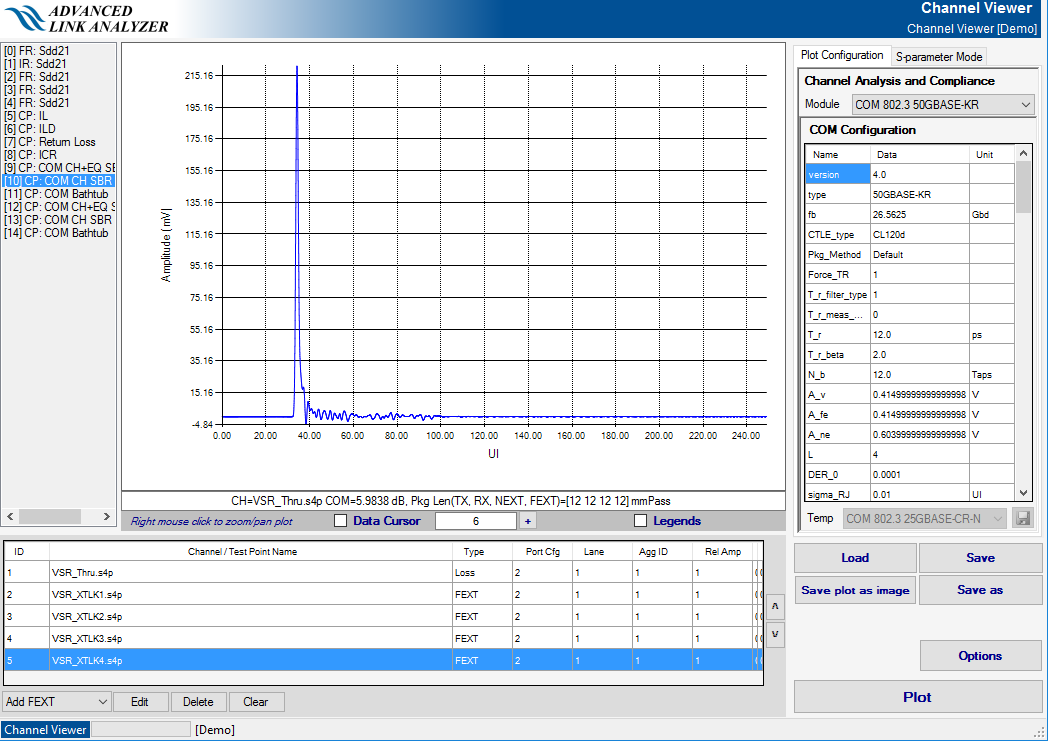Move selected channel down with the v arrow
1048x741 pixels.
(x=775, y=634)
